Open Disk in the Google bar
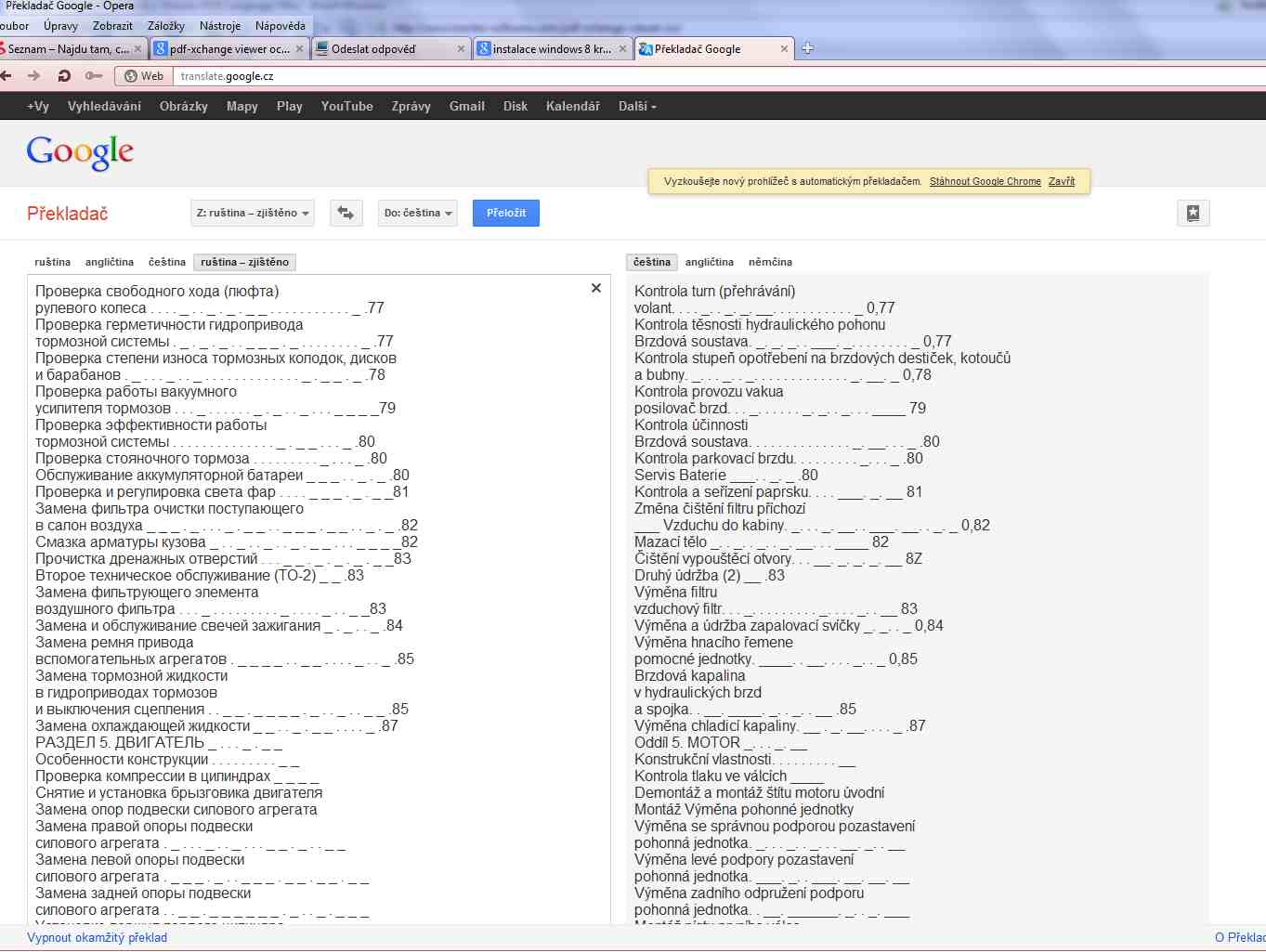 (x=516, y=106)
